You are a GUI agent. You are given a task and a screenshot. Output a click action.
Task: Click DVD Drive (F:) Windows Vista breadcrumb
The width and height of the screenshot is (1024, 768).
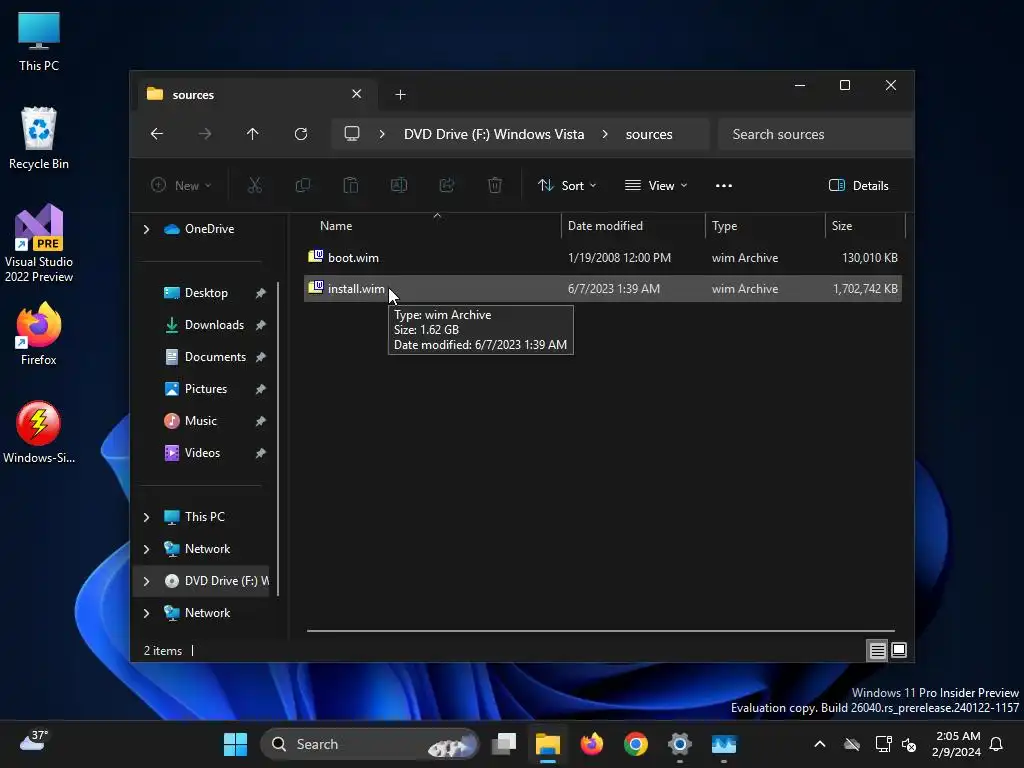click(494, 134)
